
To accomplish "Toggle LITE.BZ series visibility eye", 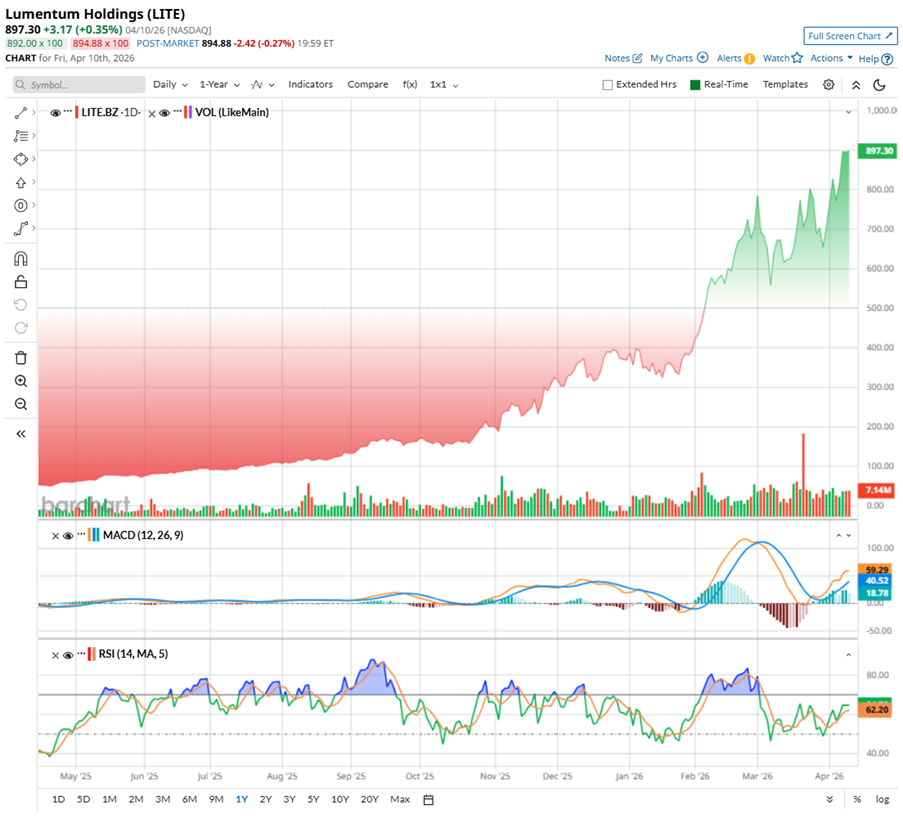I will click(55, 113).
